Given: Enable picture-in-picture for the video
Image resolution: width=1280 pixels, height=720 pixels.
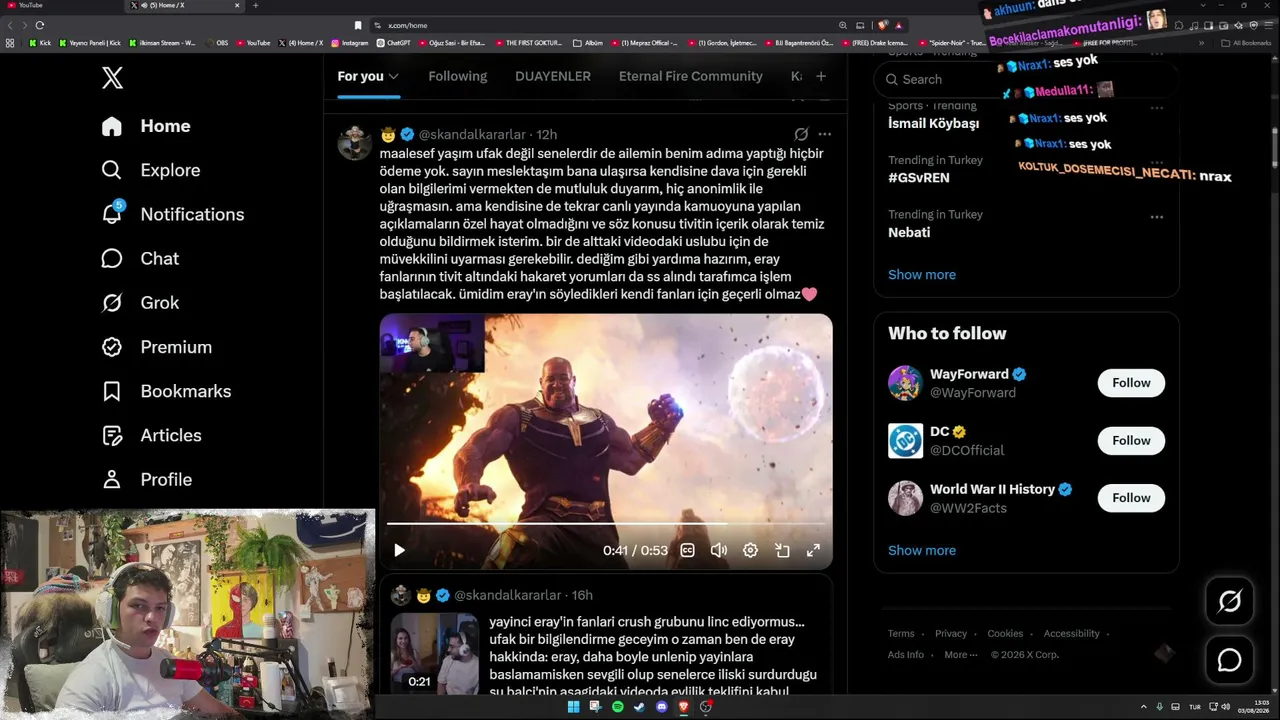Looking at the screenshot, I should pyautogui.click(x=782, y=550).
